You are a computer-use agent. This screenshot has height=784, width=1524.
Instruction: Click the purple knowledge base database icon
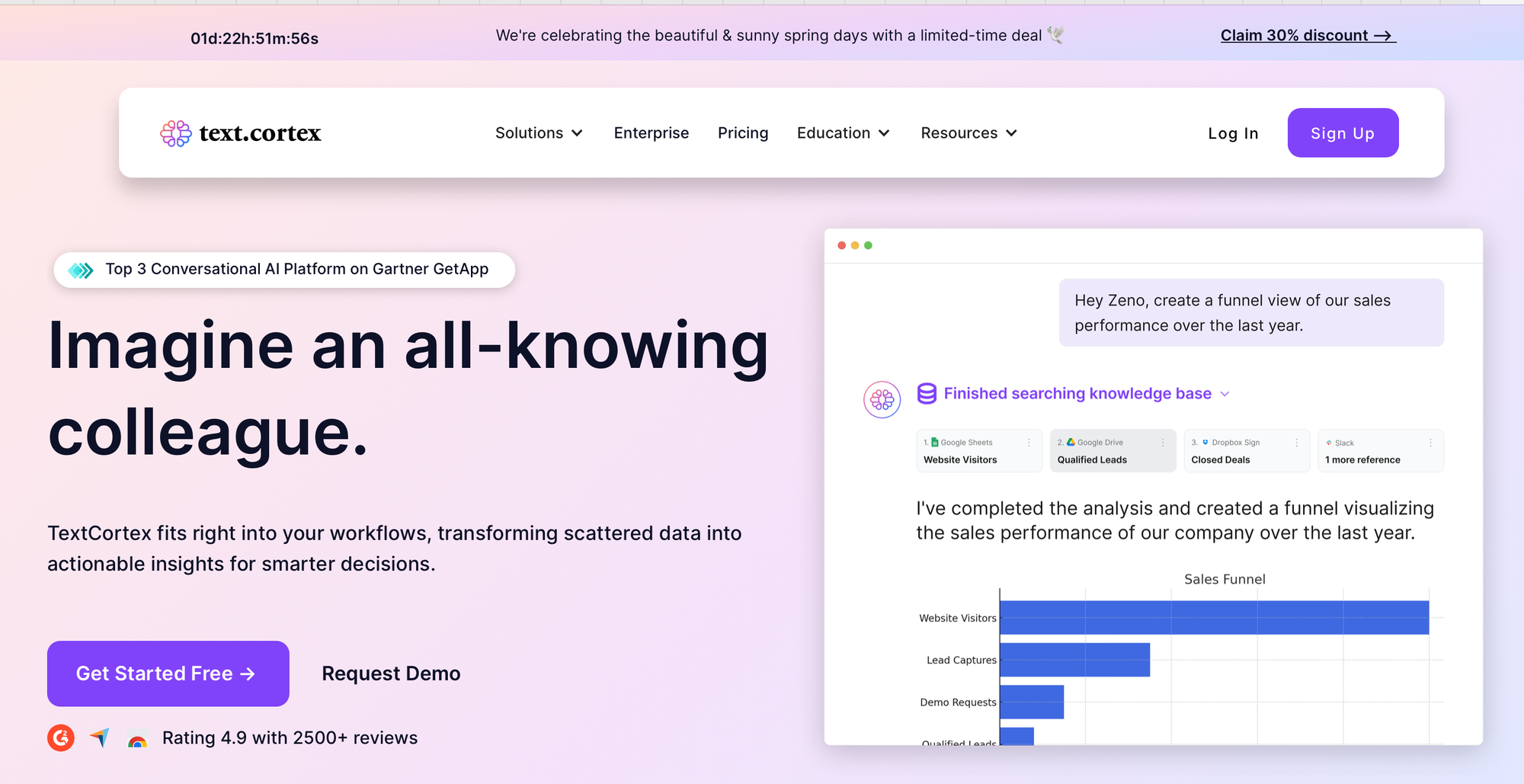click(x=927, y=393)
